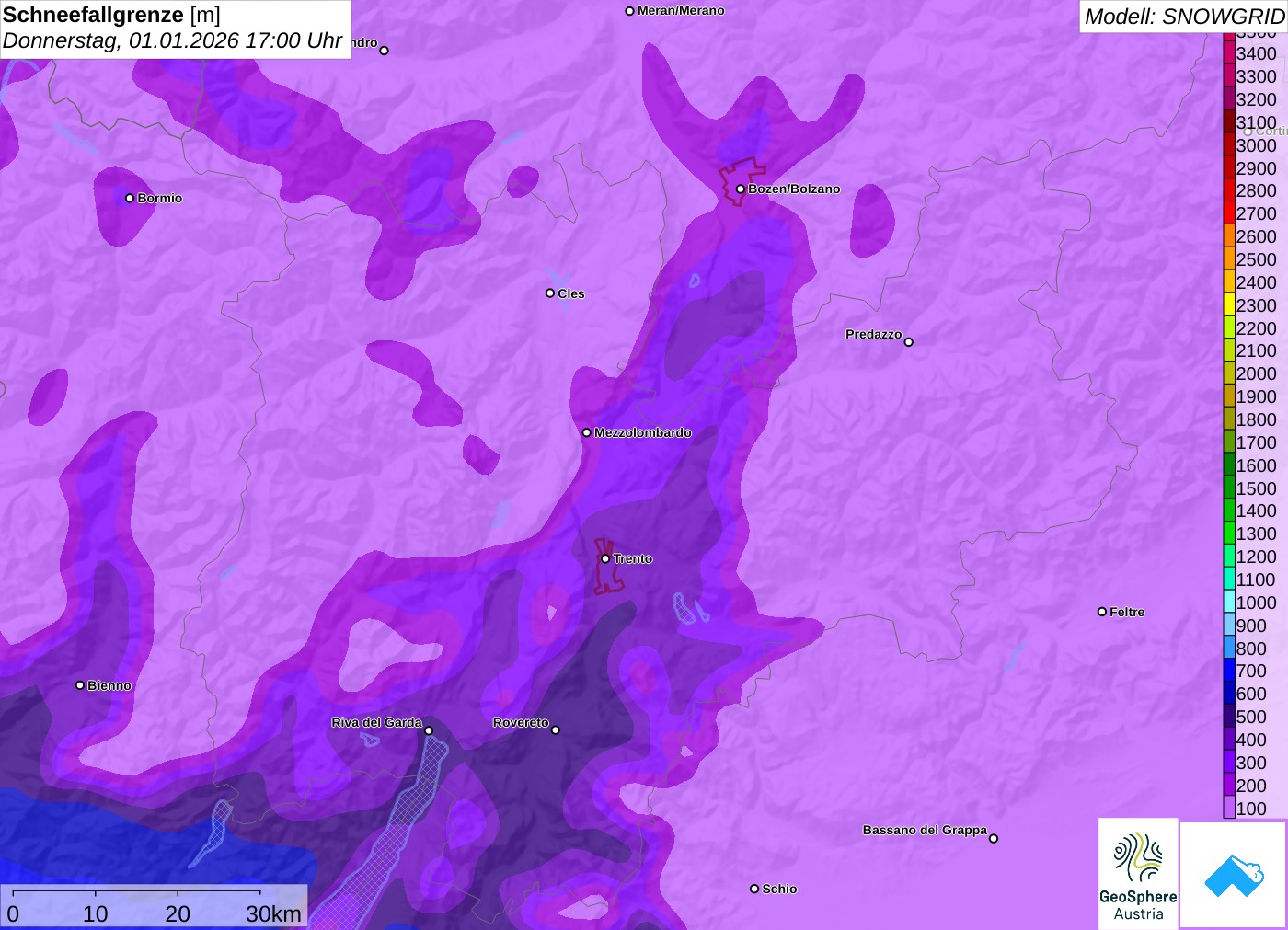The width and height of the screenshot is (1288, 930).
Task: Click the Bassano del Grappa label
Action: click(x=925, y=830)
